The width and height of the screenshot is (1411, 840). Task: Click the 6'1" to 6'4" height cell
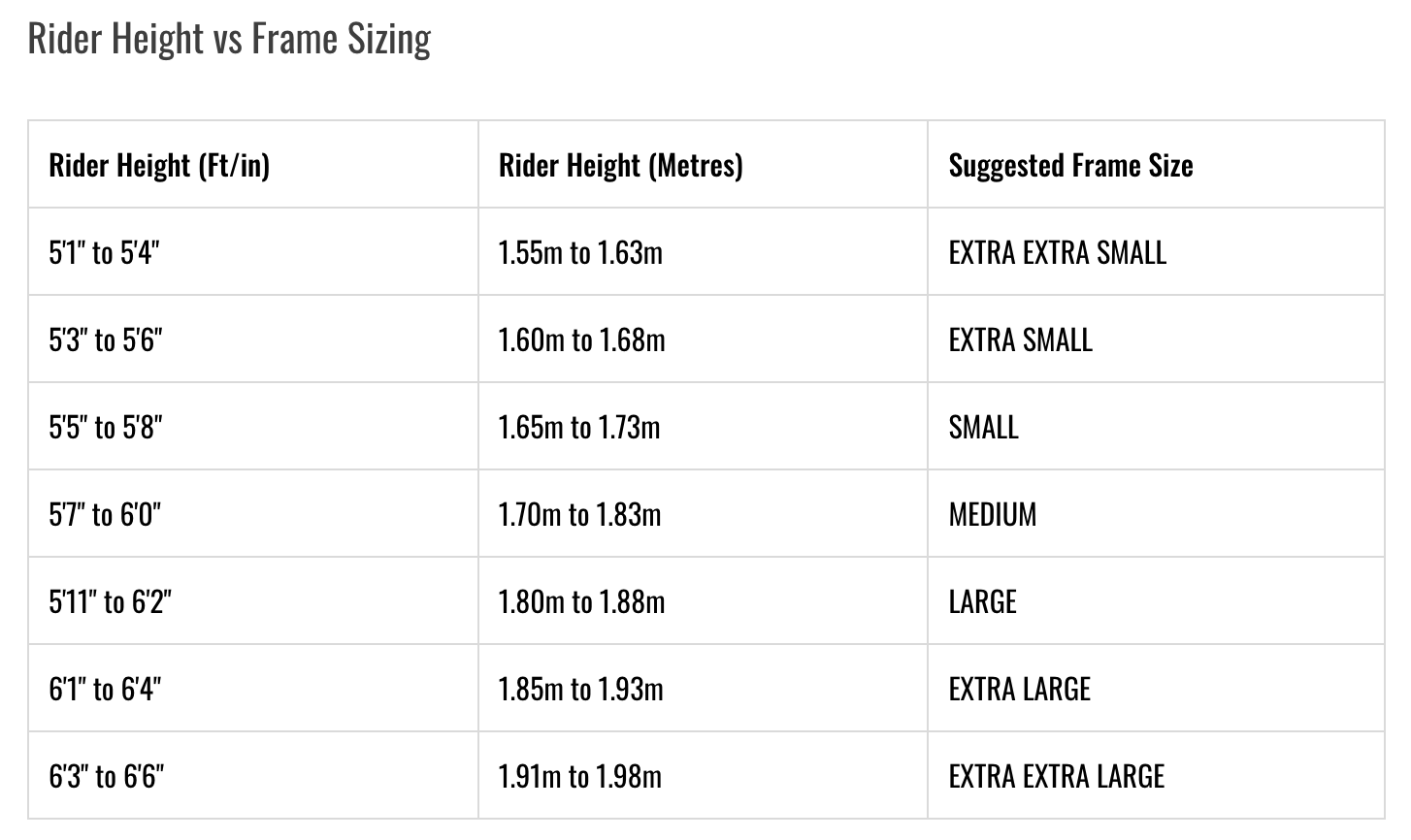point(105,689)
